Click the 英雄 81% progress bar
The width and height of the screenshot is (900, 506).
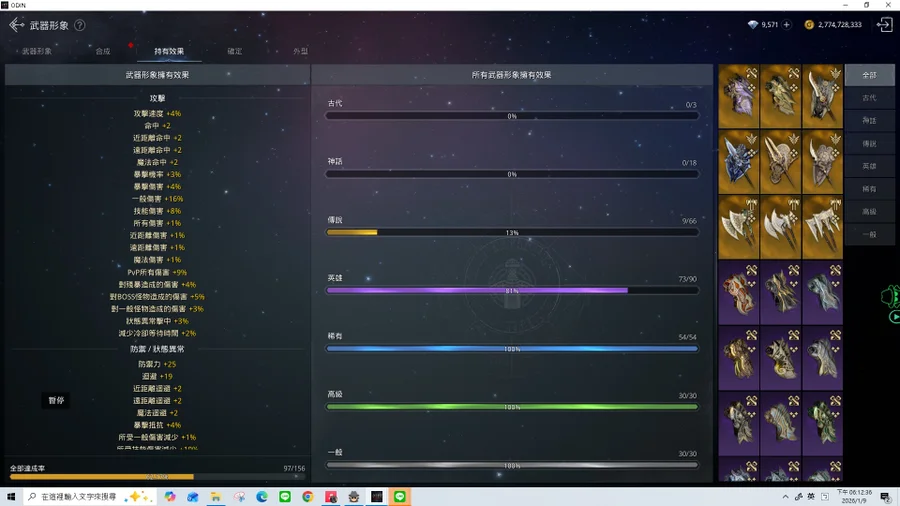[x=512, y=291]
